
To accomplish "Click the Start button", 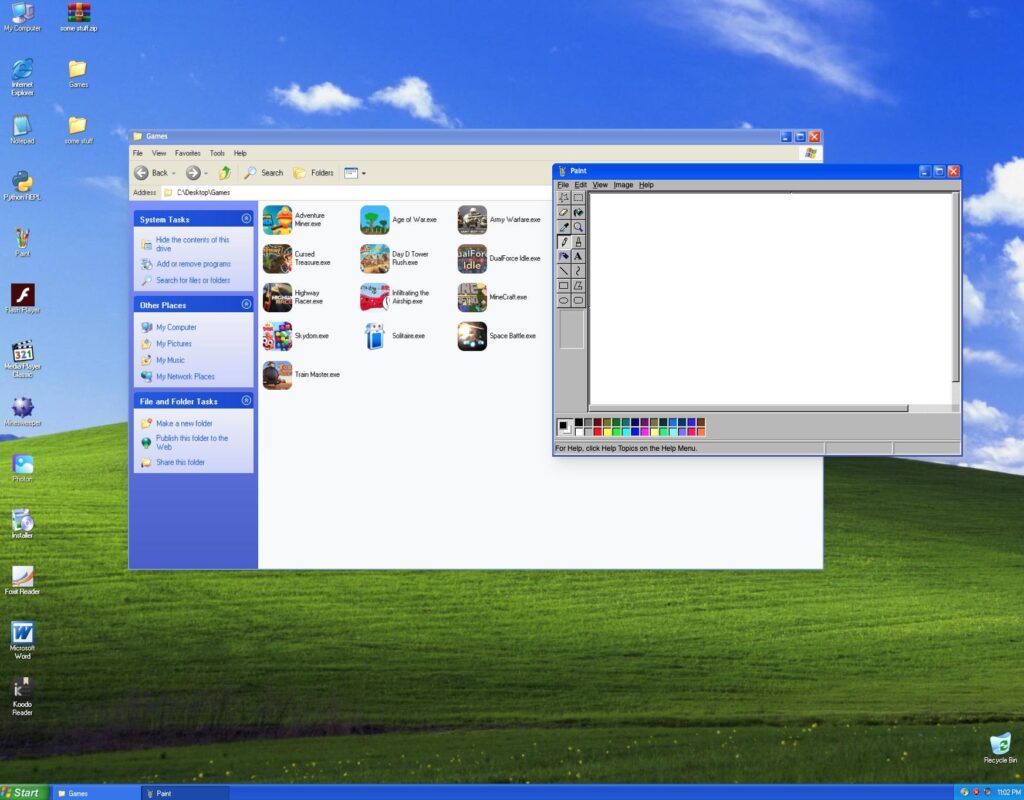I will point(22,792).
